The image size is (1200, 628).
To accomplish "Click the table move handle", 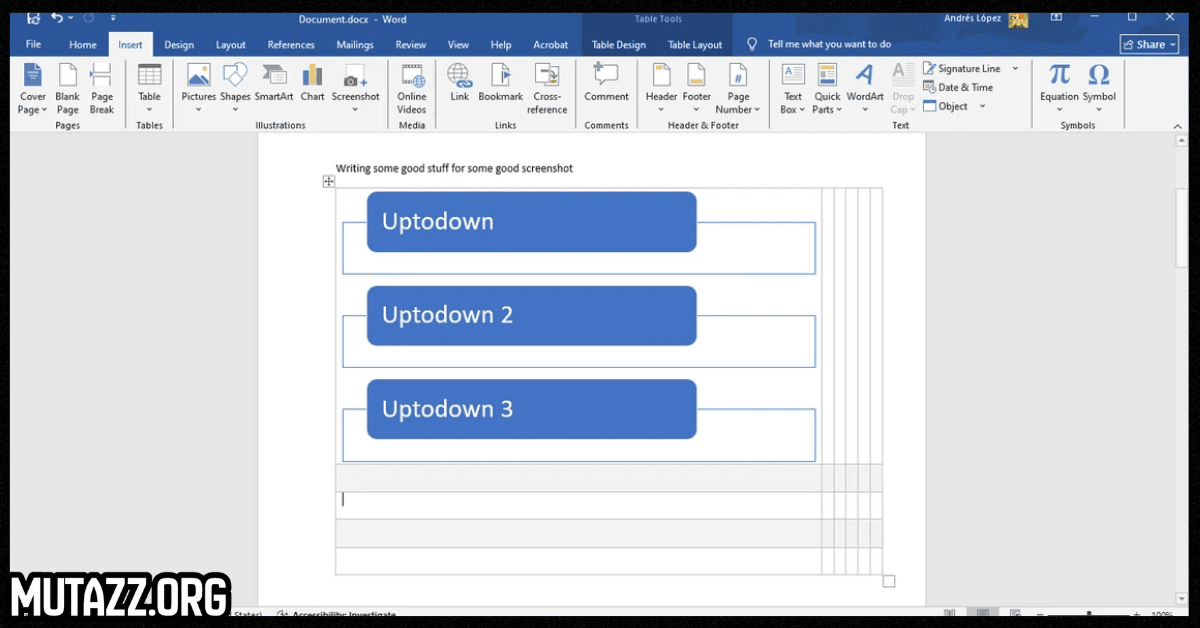I will [x=329, y=181].
